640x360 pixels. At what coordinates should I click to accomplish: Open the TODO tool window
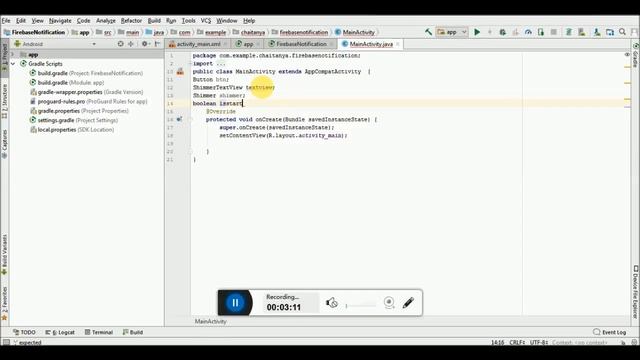tap(24, 332)
